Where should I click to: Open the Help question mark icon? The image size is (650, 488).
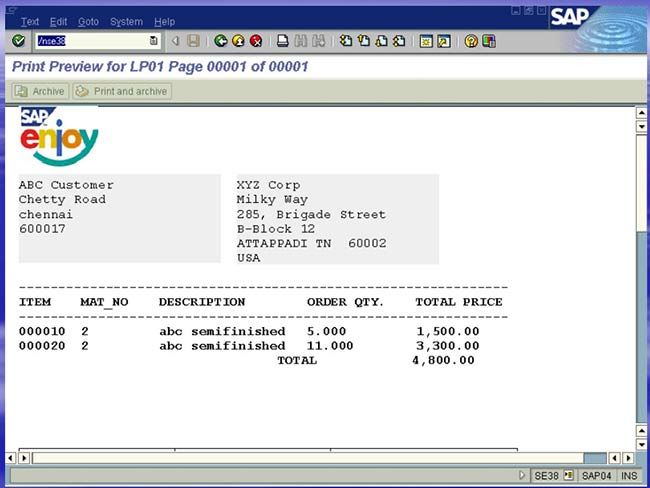(471, 41)
